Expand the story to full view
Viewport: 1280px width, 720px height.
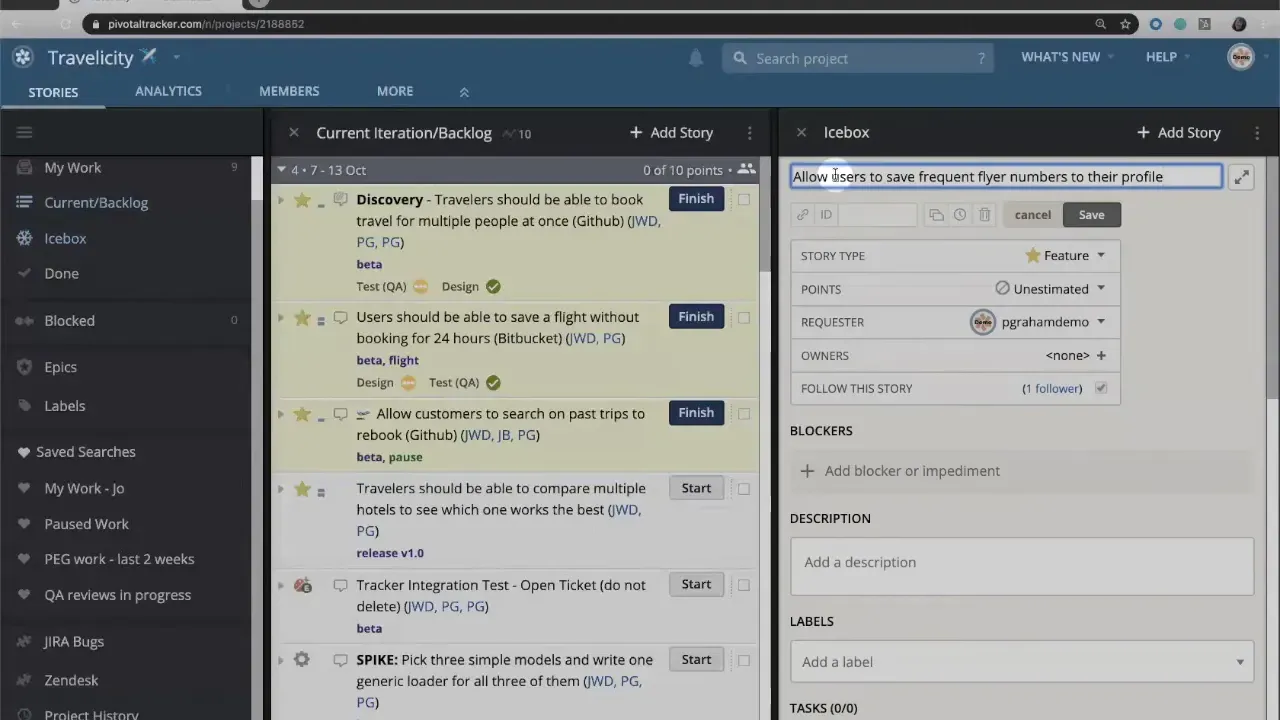pos(1241,176)
